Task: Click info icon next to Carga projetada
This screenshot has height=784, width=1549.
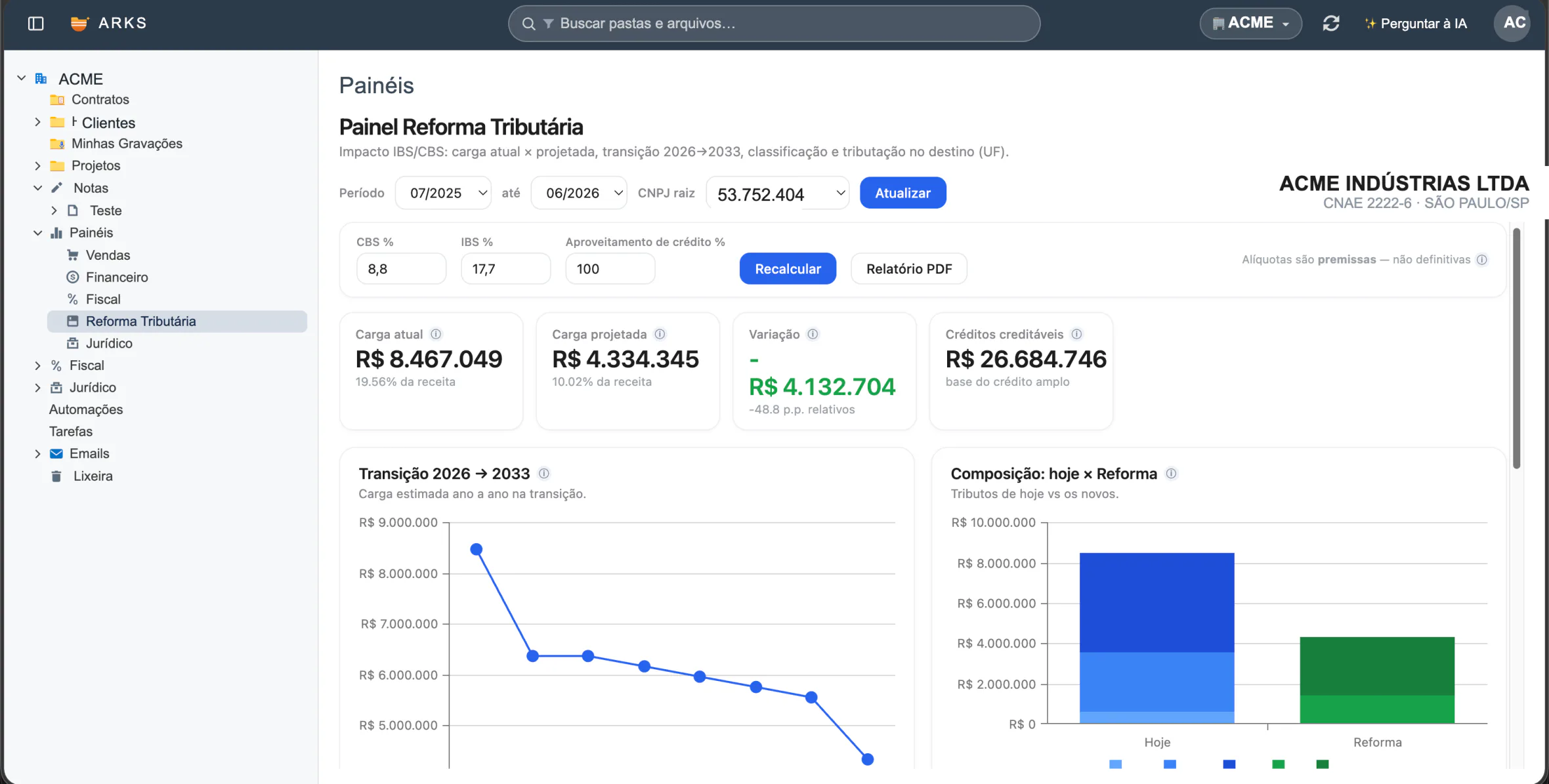Action: point(660,334)
